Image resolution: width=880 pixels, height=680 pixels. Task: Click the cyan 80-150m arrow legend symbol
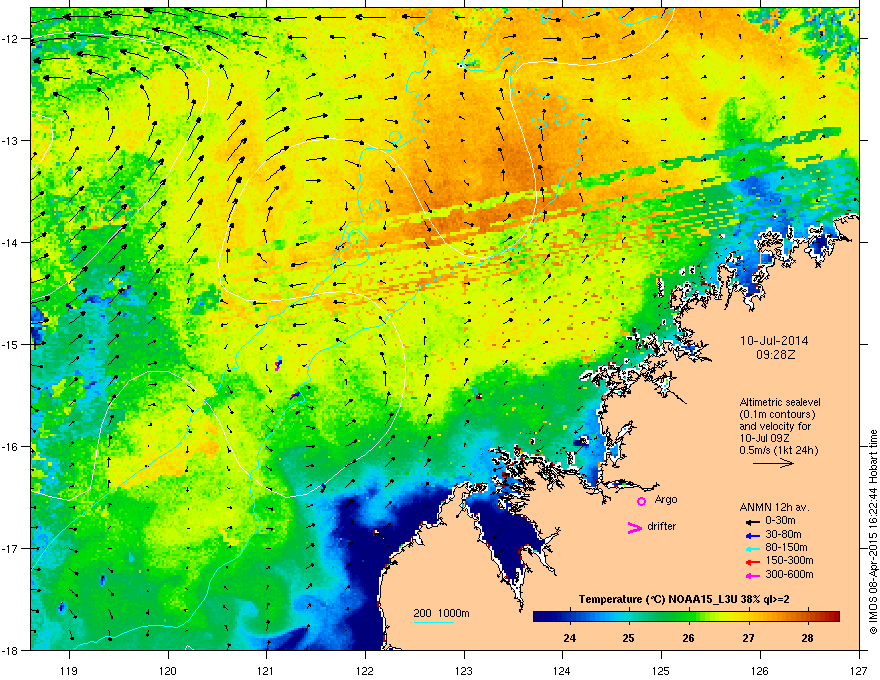[753, 548]
